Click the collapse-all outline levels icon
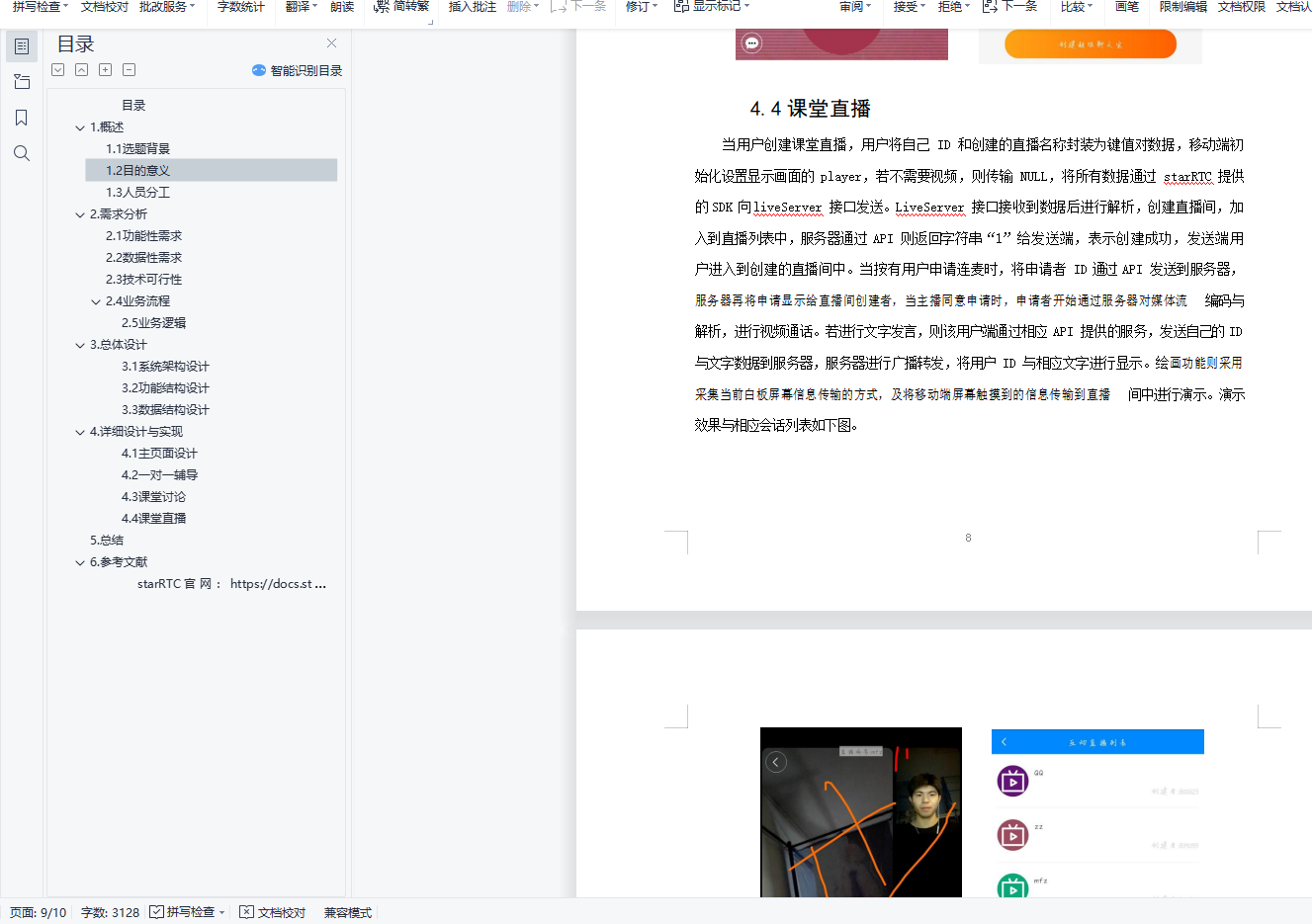The width and height of the screenshot is (1312, 924). pos(81,70)
